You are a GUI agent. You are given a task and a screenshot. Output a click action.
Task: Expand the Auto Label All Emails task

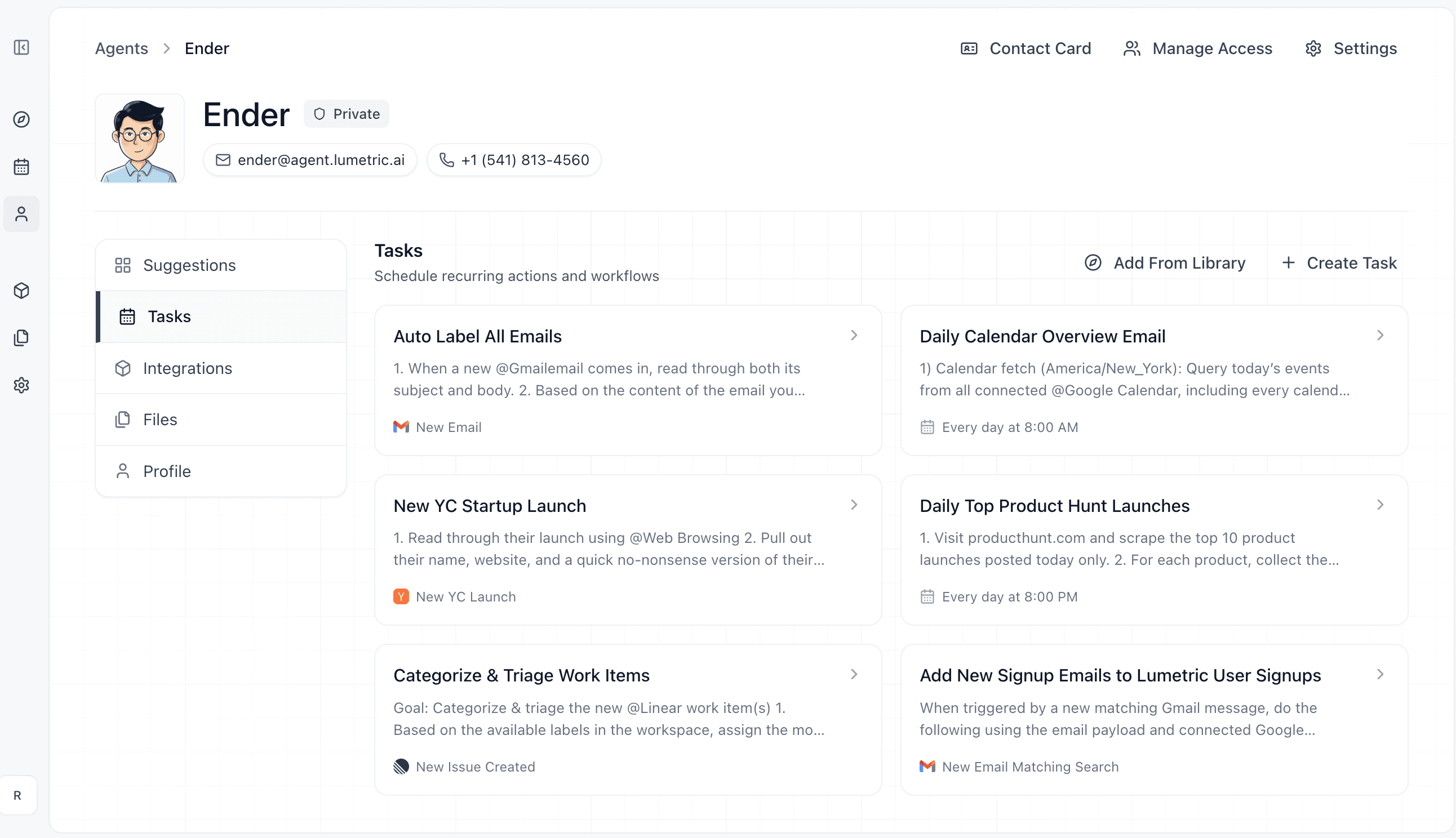pyautogui.click(x=854, y=336)
